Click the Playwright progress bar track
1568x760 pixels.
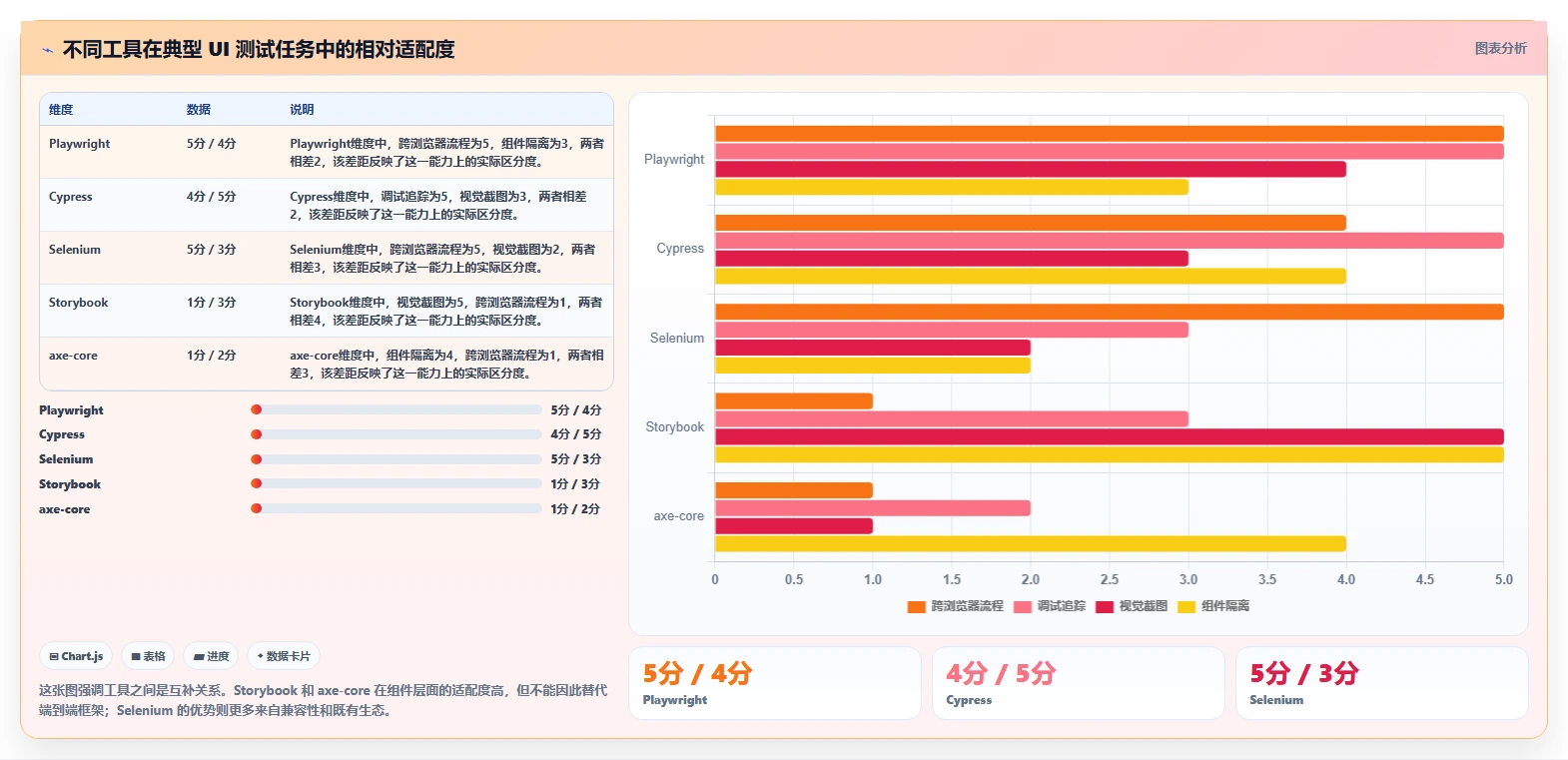pos(395,409)
